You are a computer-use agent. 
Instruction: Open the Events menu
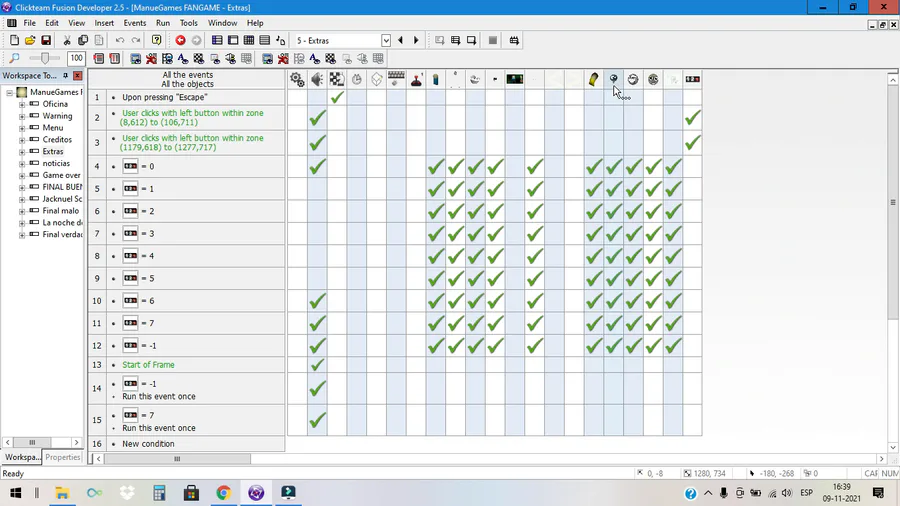point(135,23)
